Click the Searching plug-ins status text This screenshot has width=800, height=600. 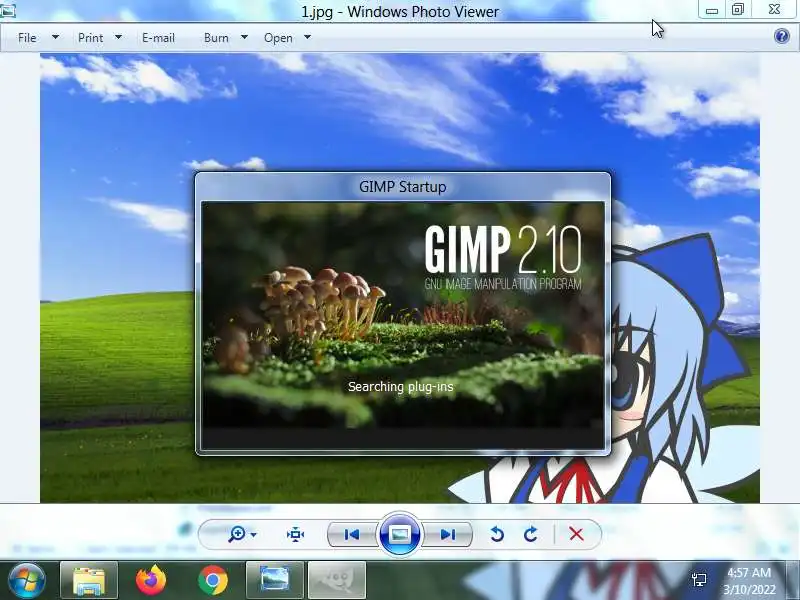coord(401,387)
